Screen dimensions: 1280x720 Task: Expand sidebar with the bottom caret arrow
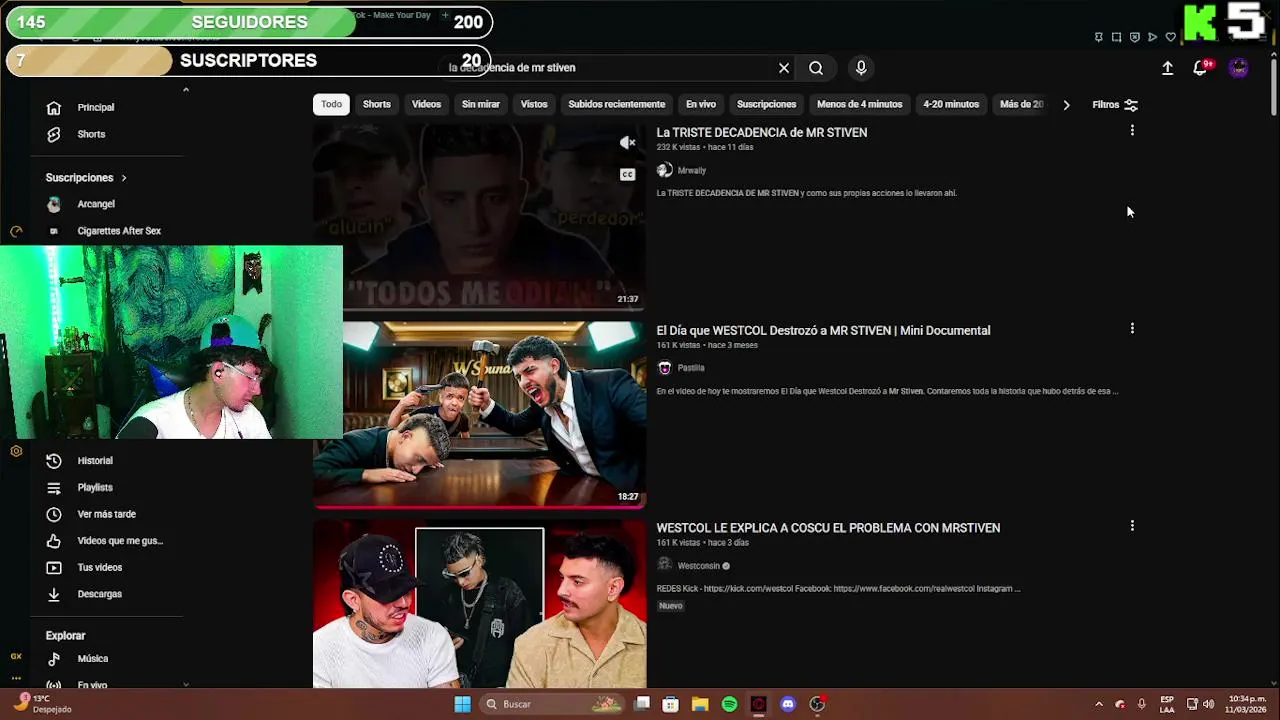pos(185,684)
